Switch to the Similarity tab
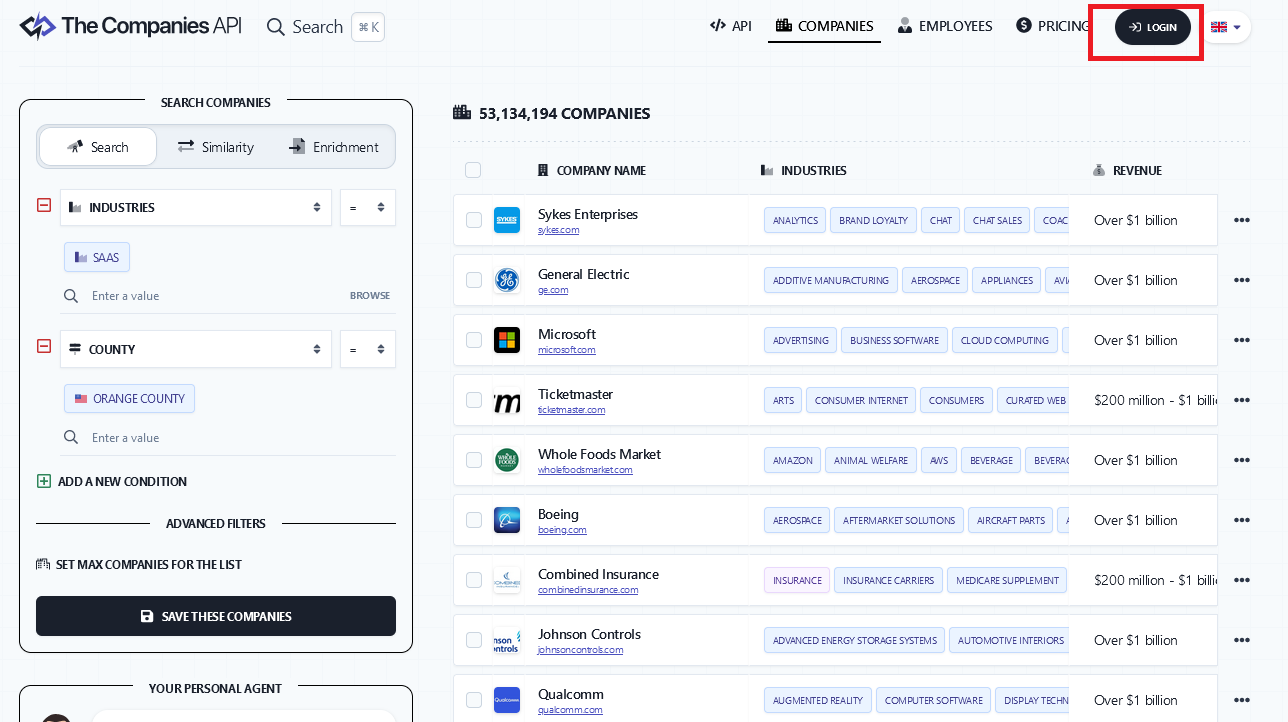1288x722 pixels. pos(216,147)
